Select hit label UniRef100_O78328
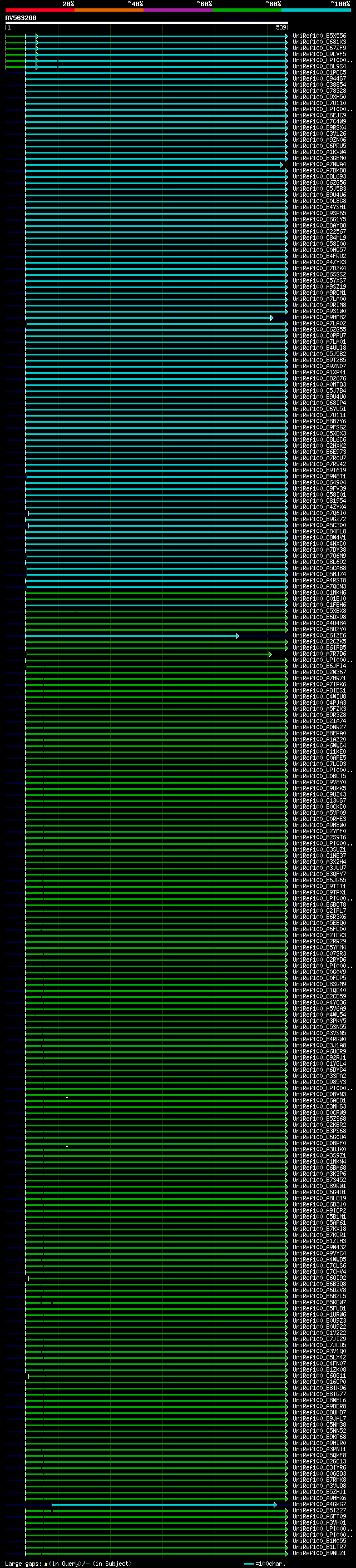This screenshot has height=1568, width=356. 319,91
